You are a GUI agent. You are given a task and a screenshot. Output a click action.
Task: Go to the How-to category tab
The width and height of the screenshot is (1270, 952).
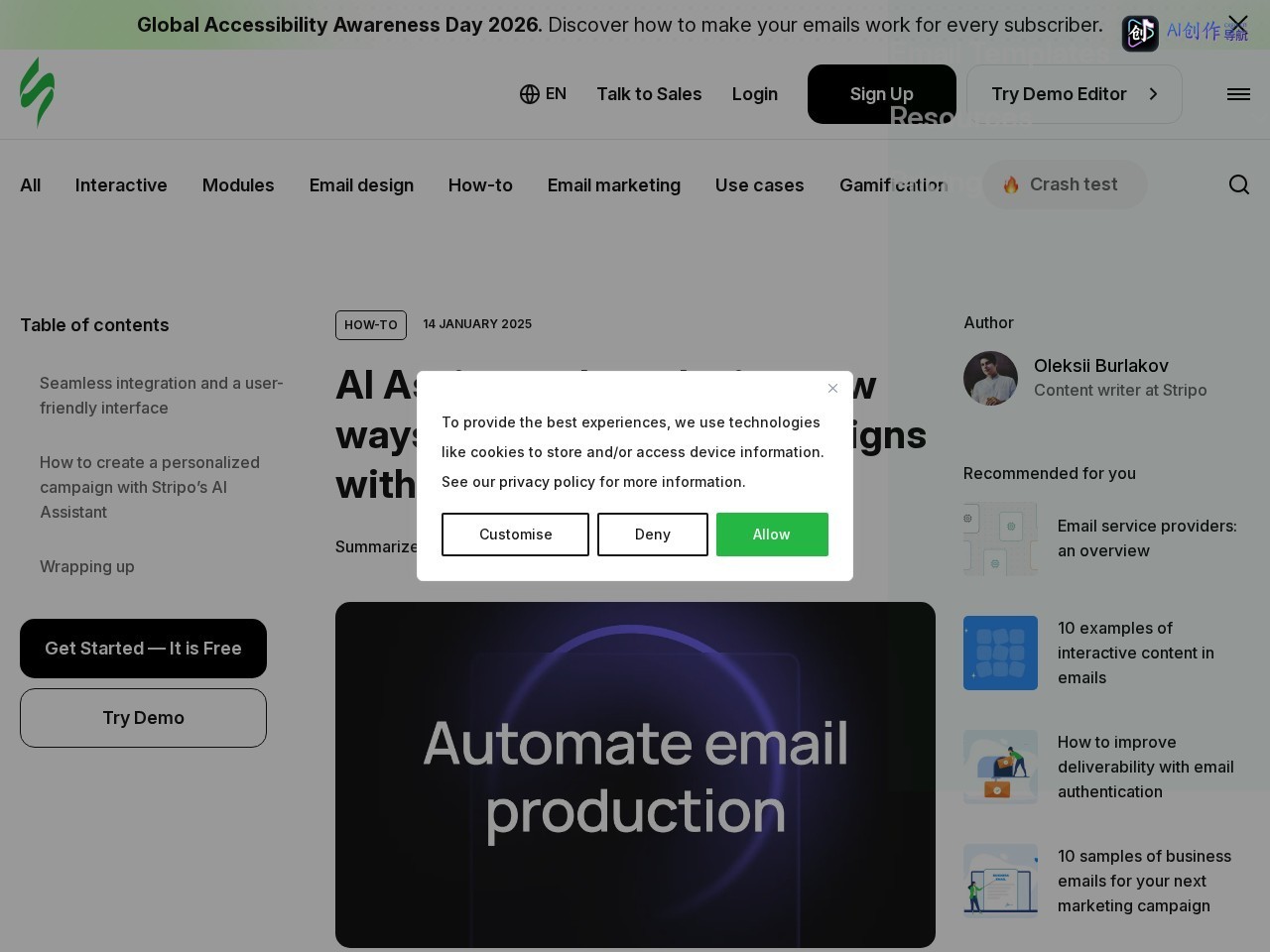click(x=480, y=185)
